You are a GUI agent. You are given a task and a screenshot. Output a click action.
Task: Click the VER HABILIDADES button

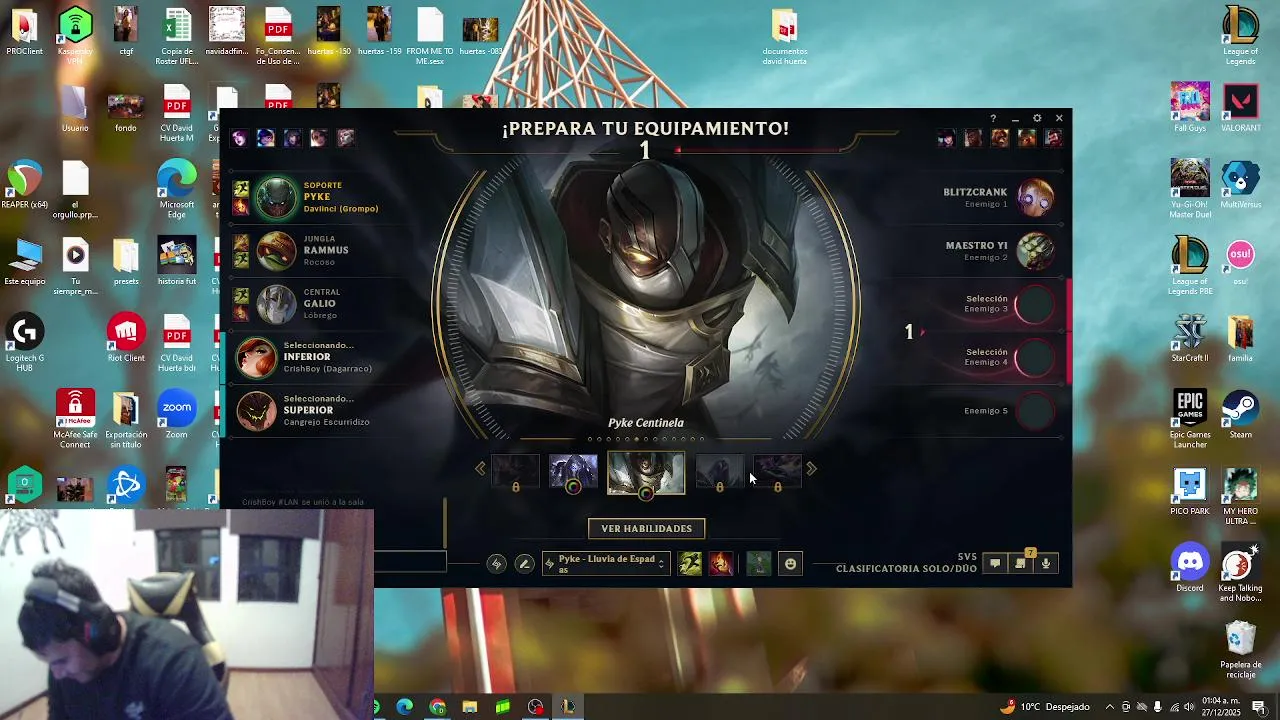pos(646,528)
